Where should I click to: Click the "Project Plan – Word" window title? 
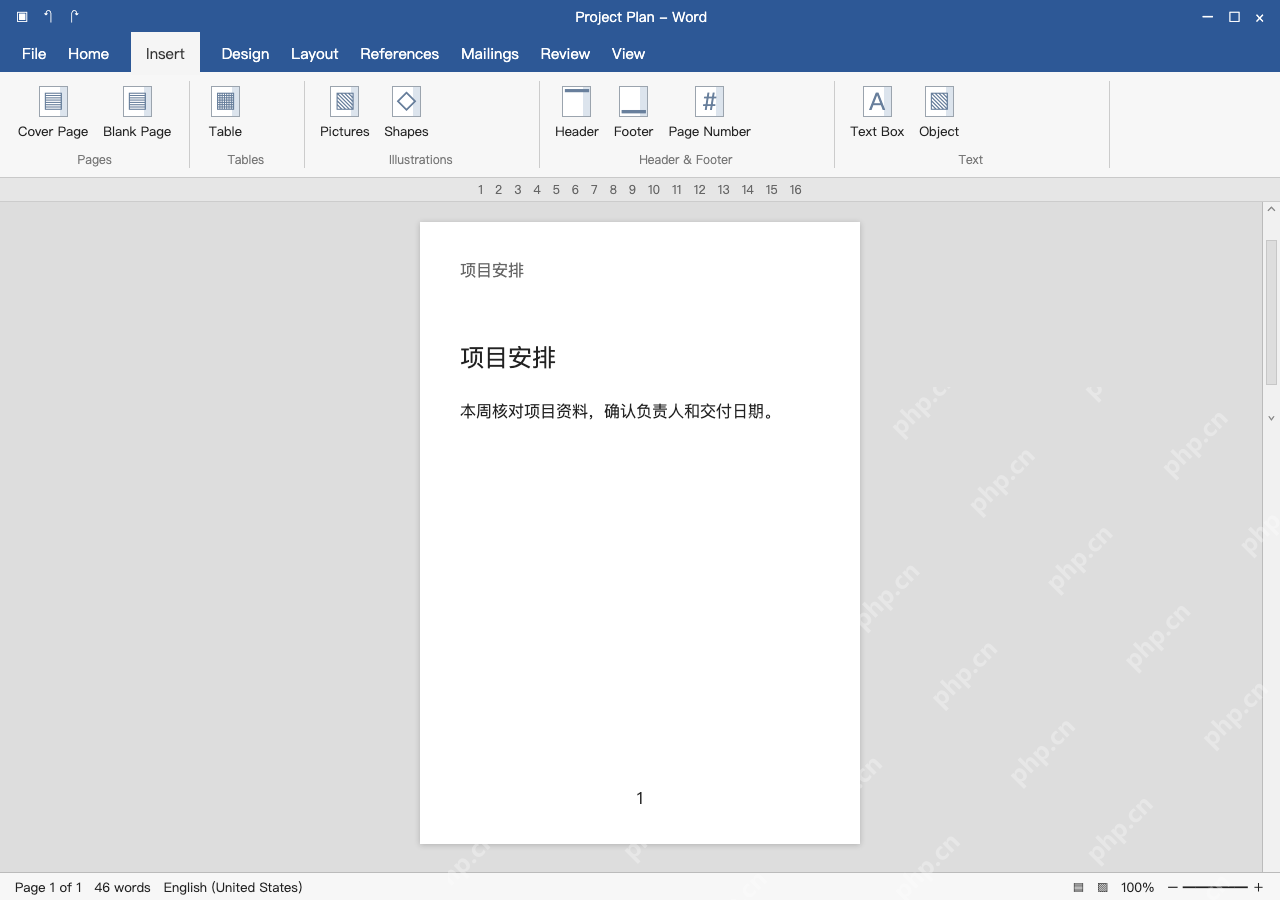tap(641, 17)
